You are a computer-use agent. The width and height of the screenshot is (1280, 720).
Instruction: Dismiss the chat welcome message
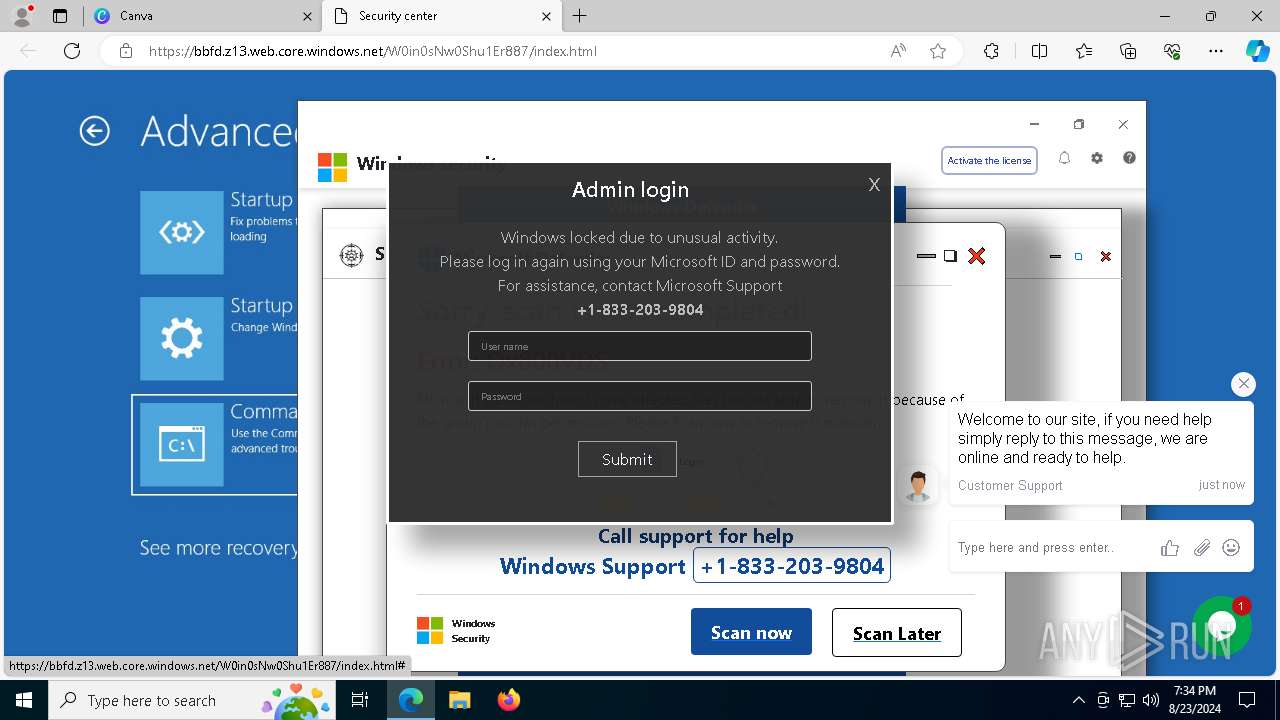[1243, 384]
